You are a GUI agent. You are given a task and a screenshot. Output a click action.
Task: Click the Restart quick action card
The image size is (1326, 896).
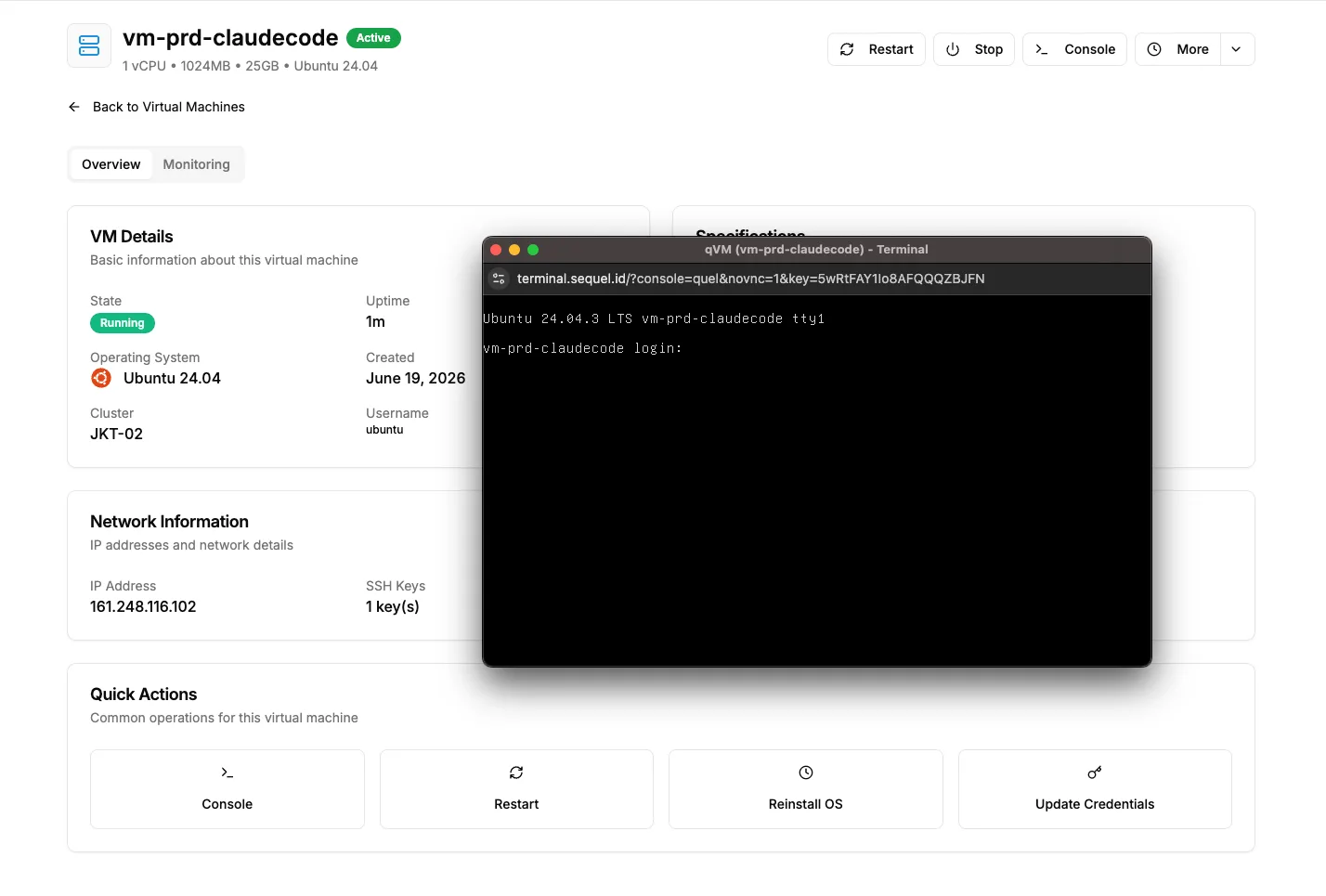(516, 789)
